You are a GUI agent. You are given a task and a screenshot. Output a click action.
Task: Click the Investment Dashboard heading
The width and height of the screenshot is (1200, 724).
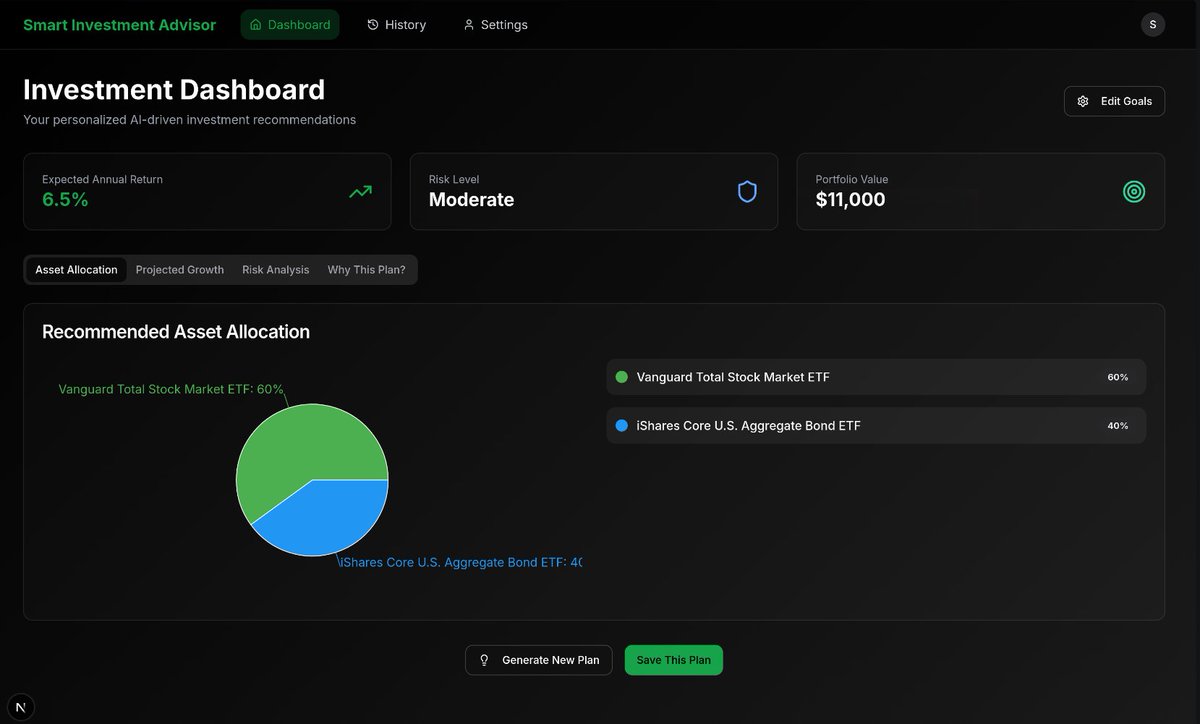174,89
